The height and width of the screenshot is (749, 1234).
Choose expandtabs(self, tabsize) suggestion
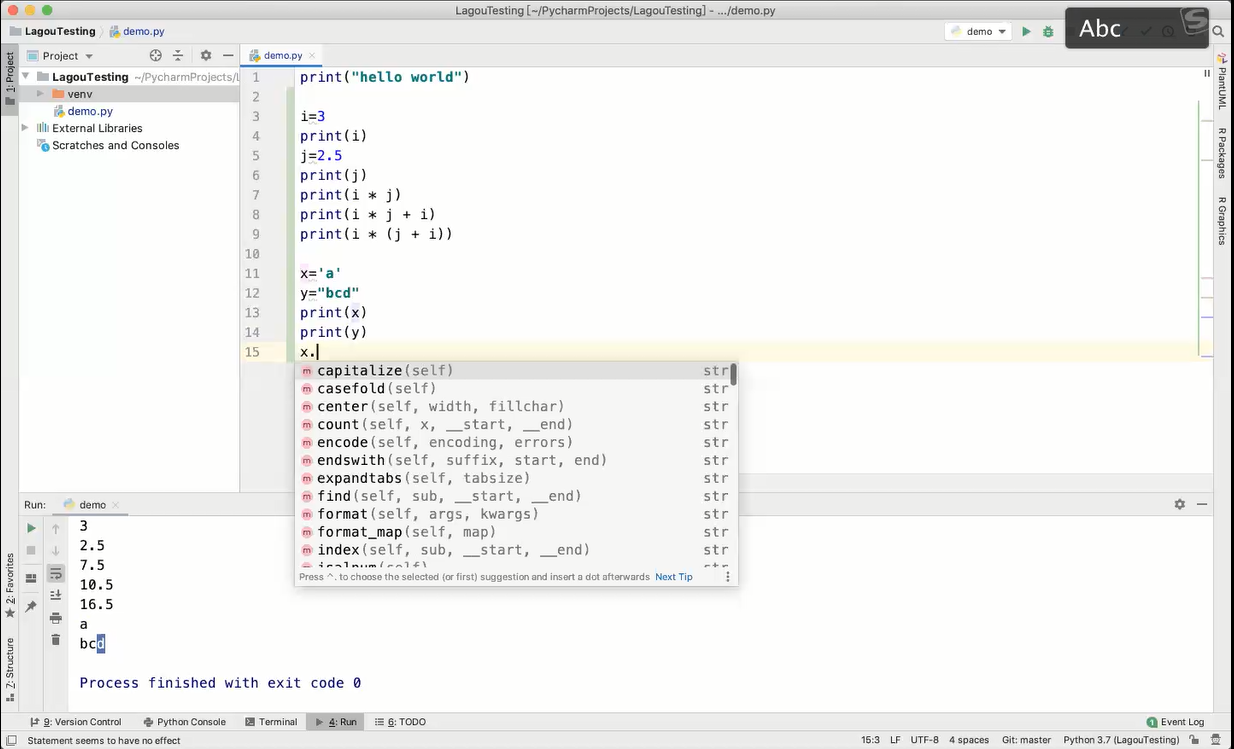tap(515, 479)
